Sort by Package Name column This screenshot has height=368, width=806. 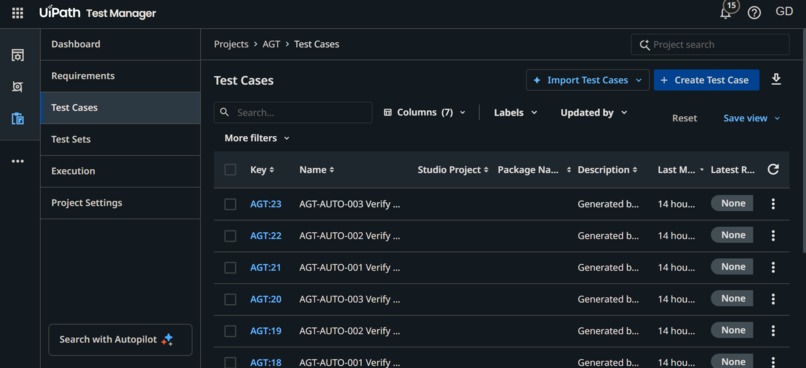534,170
